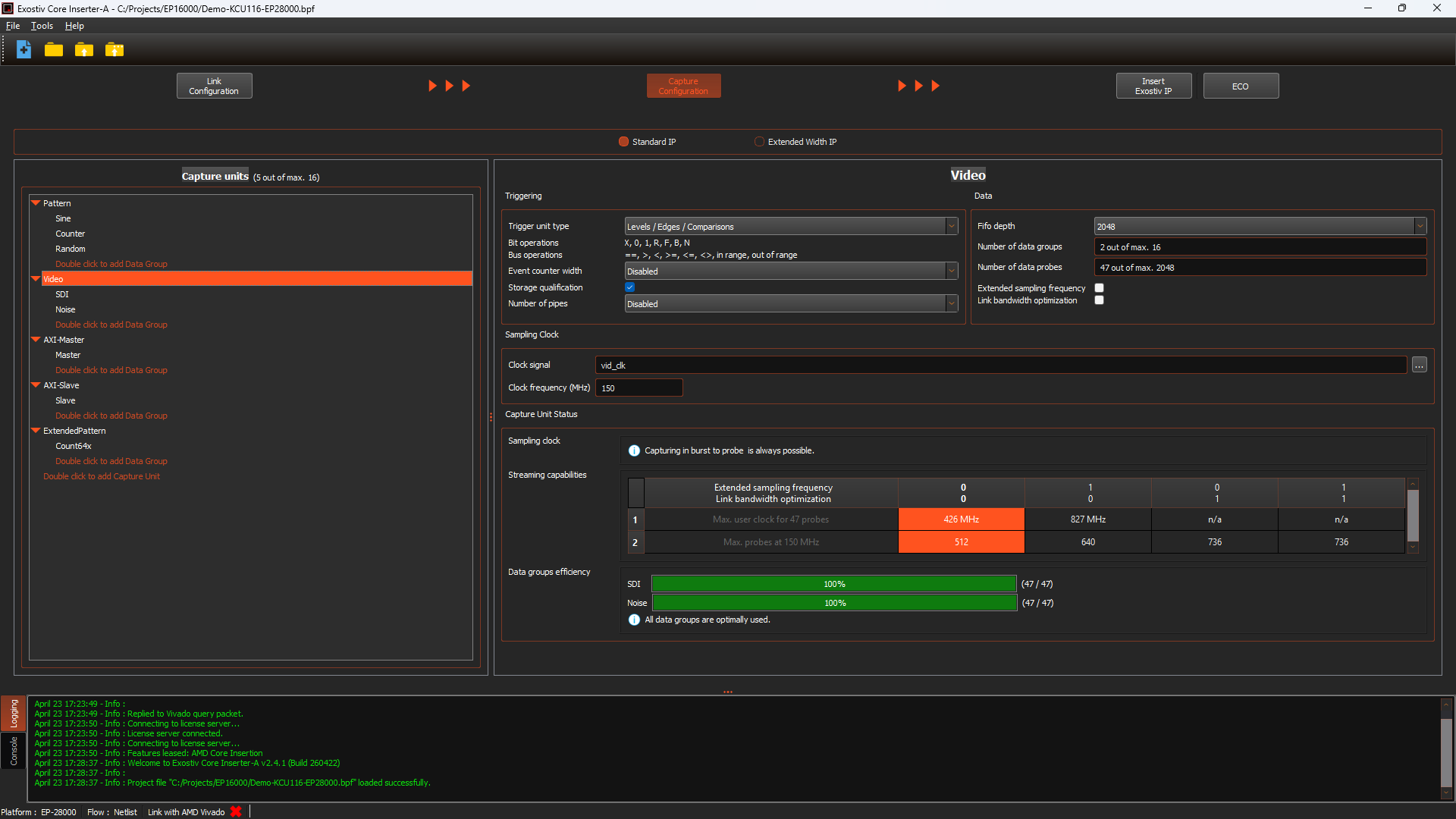Screen dimensions: 1456x819
Task: Click the open project folder icon
Action: point(53,50)
